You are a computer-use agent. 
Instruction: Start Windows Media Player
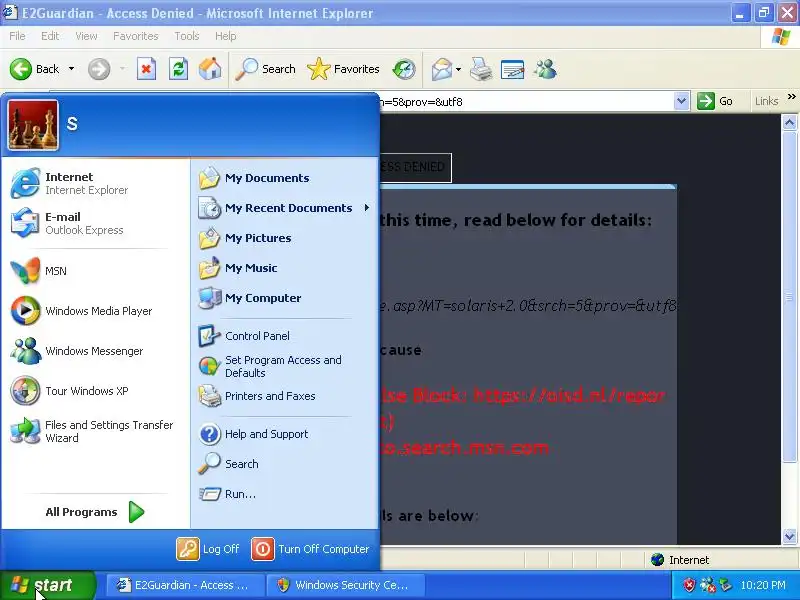pyautogui.click(x=95, y=311)
